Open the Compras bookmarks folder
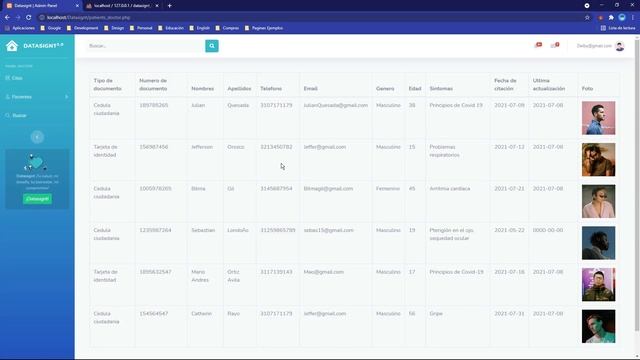640x360 pixels. point(227,28)
